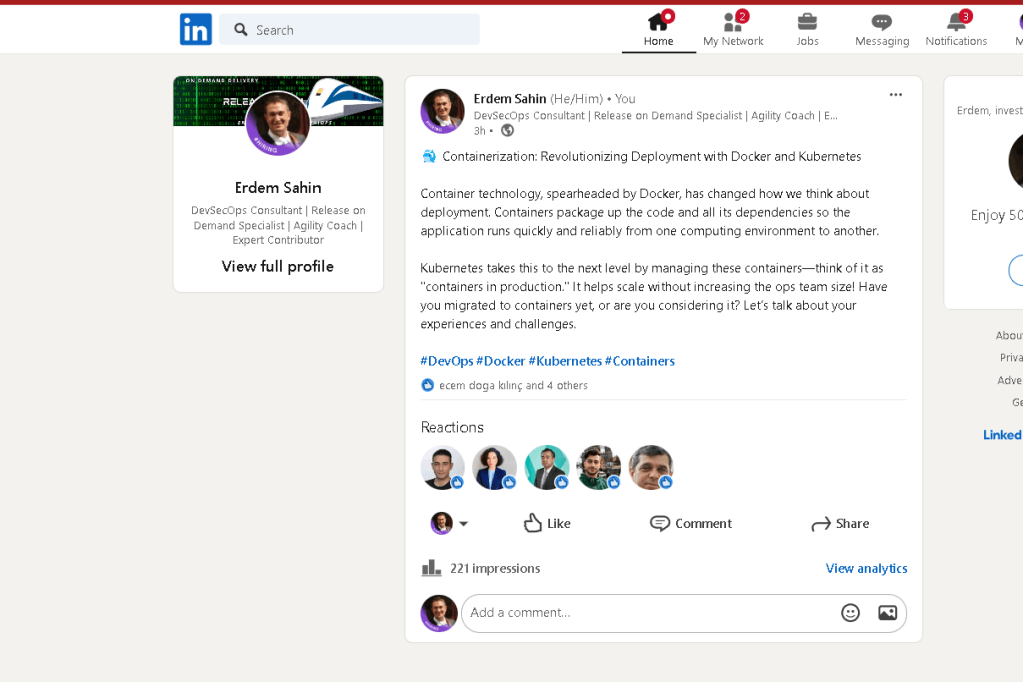Open the Jobs tab
The width and height of the screenshot is (1023, 682).
pos(807,29)
